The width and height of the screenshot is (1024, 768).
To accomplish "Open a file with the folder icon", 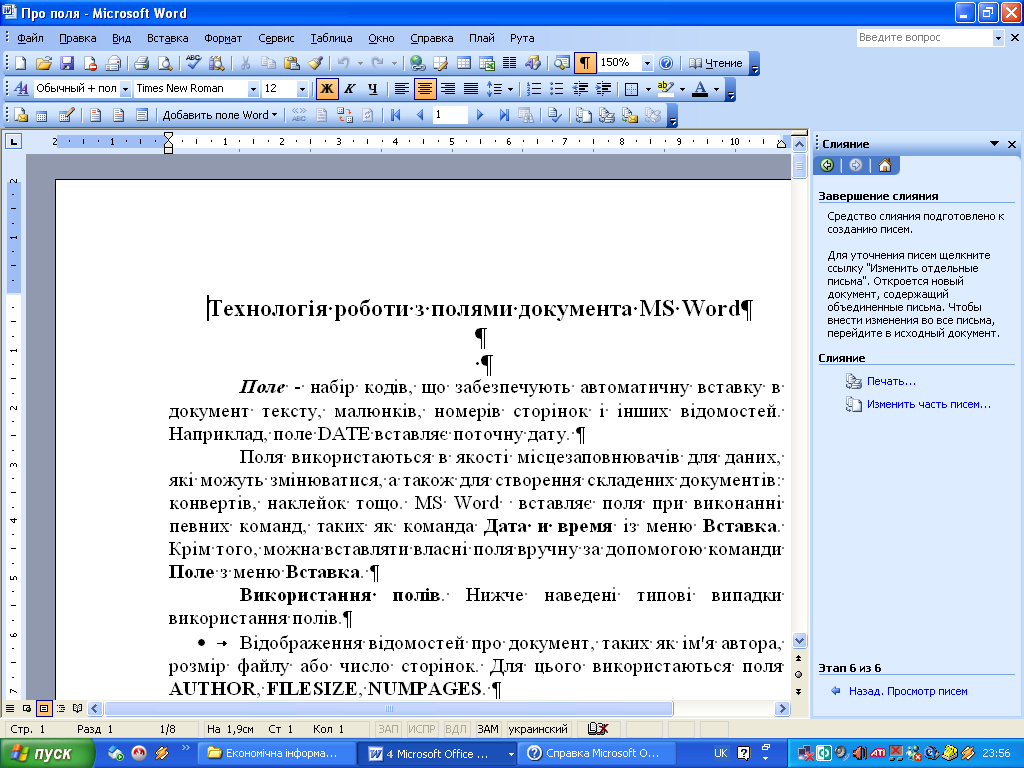I will click(44, 63).
